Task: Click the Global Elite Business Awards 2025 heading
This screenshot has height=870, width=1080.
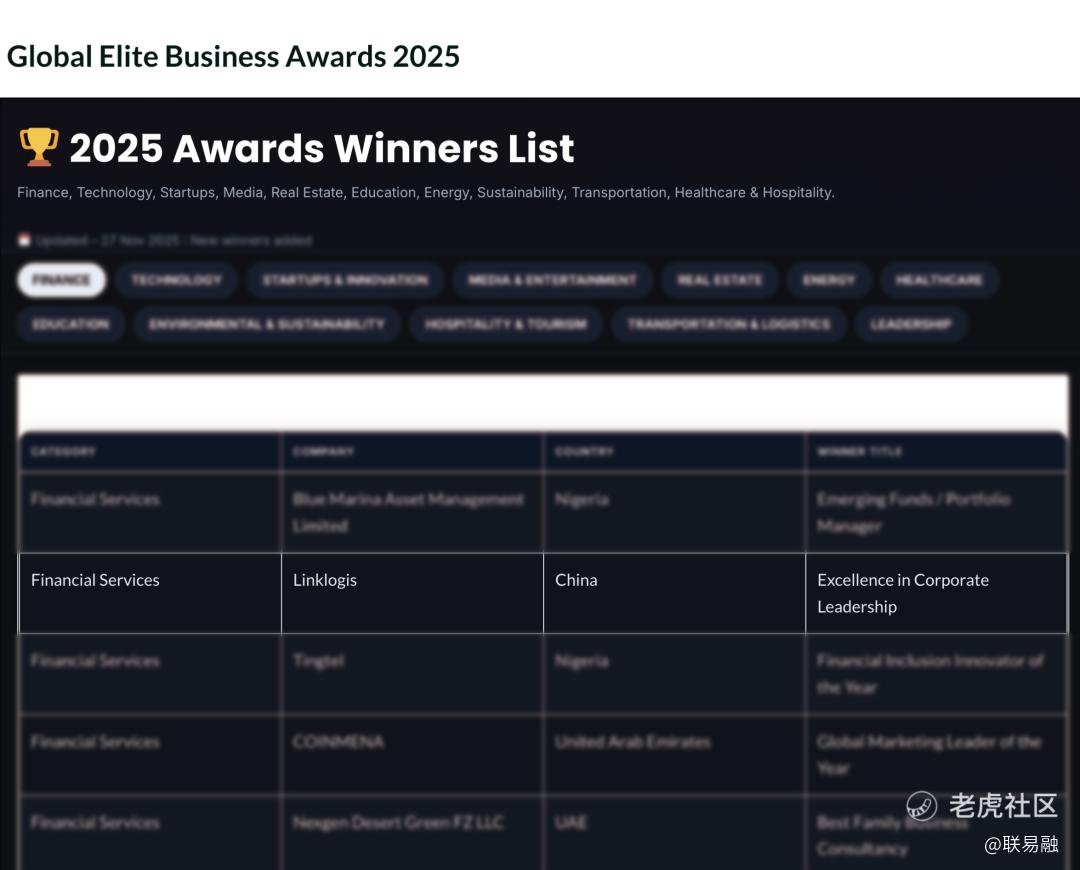Action: [233, 56]
